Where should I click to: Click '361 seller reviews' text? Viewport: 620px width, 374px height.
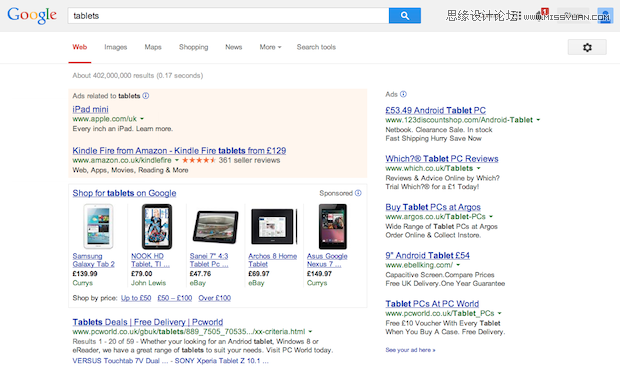point(250,160)
